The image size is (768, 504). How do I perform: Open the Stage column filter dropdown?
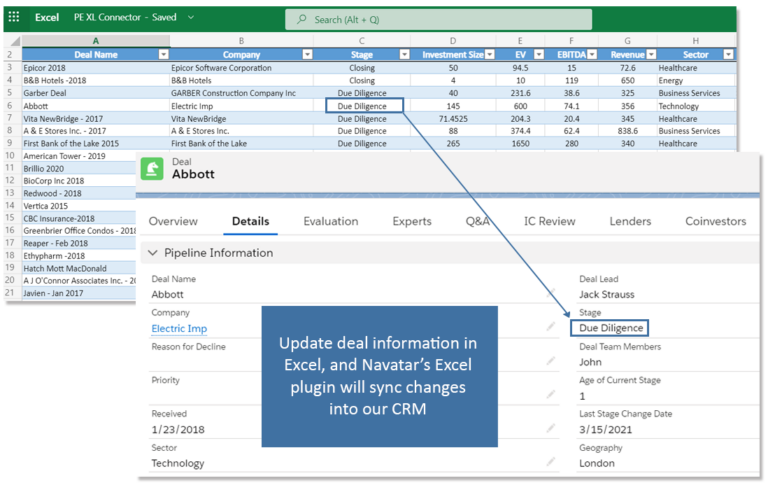[x=405, y=54]
